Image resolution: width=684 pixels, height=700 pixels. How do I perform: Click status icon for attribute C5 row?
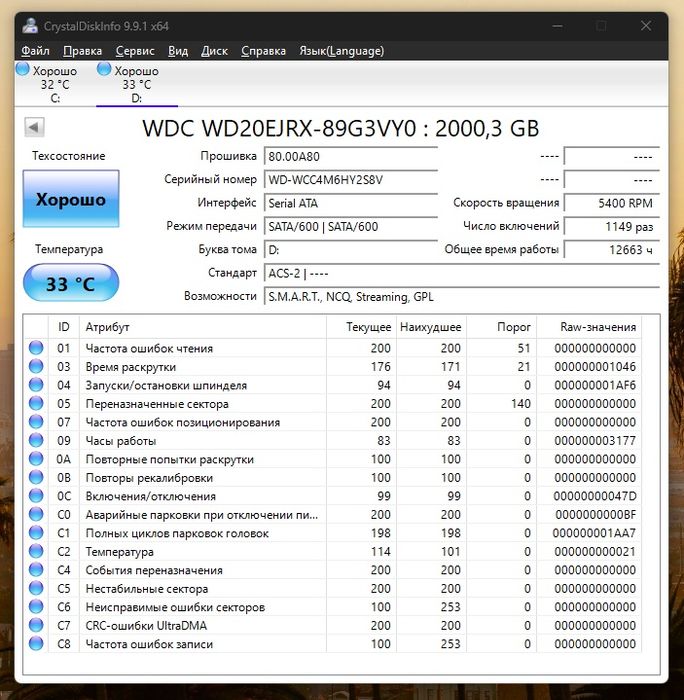(x=36, y=588)
